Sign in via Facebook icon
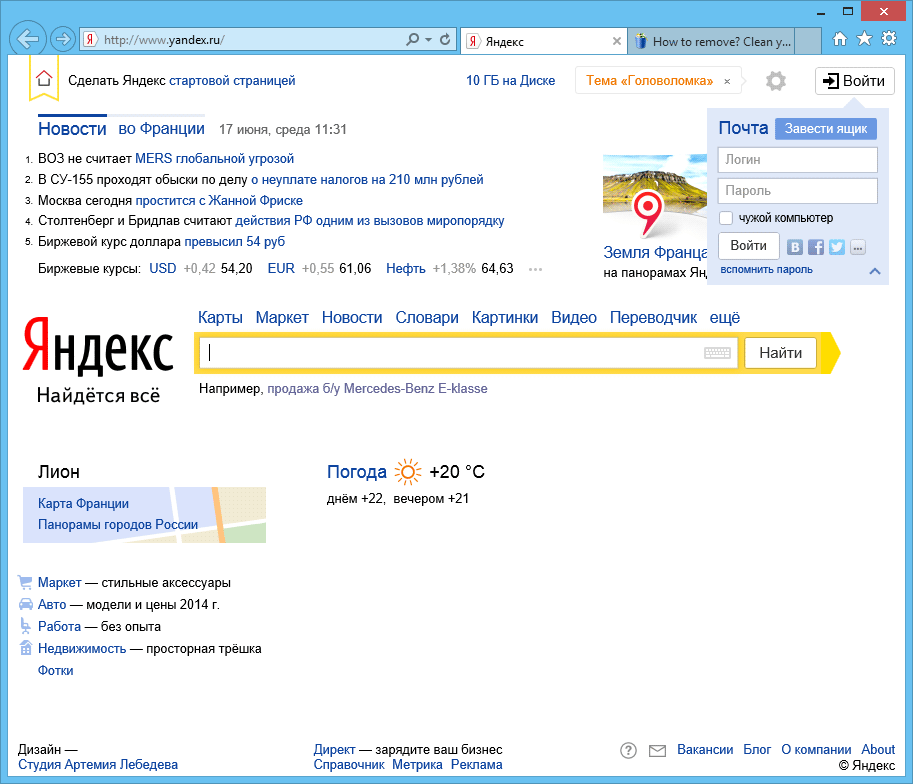Screen dimensions: 913x784 tap(816, 247)
